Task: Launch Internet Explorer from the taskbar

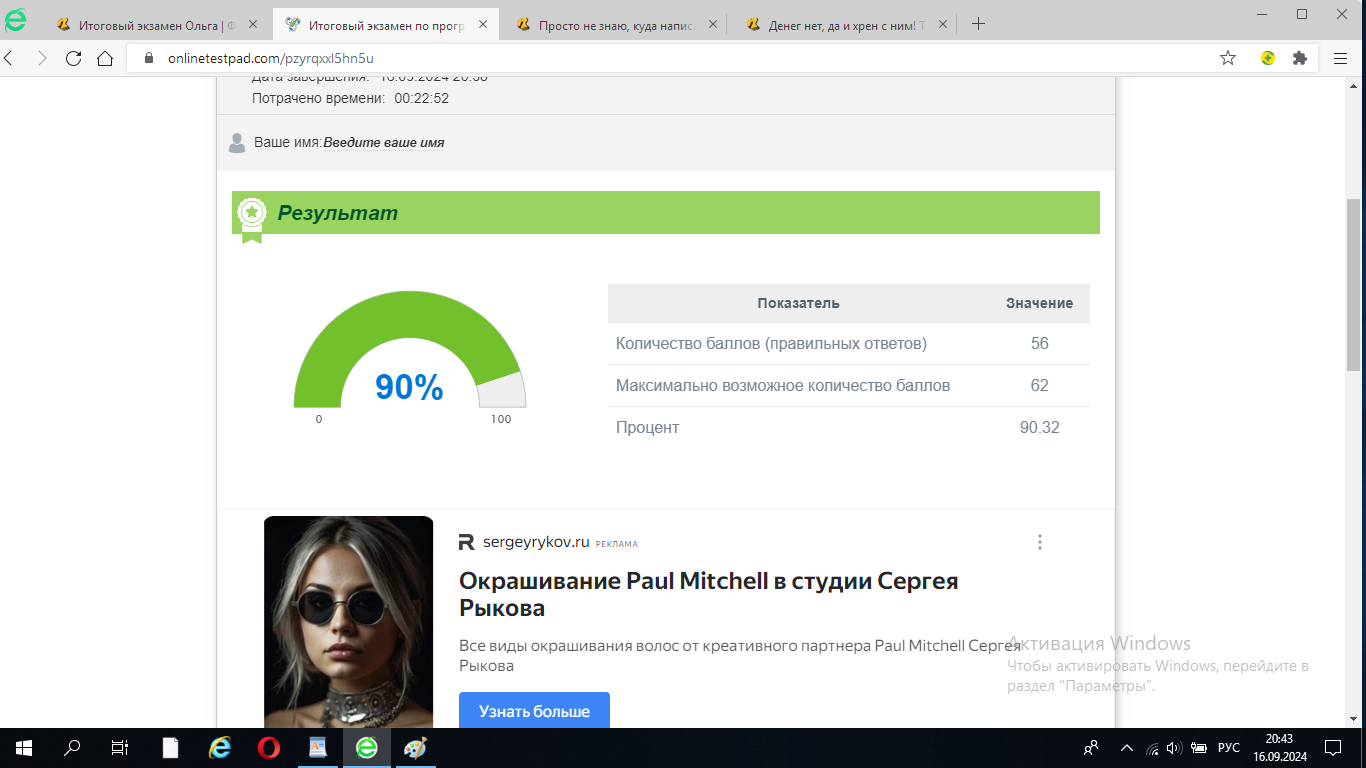Action: 220,748
